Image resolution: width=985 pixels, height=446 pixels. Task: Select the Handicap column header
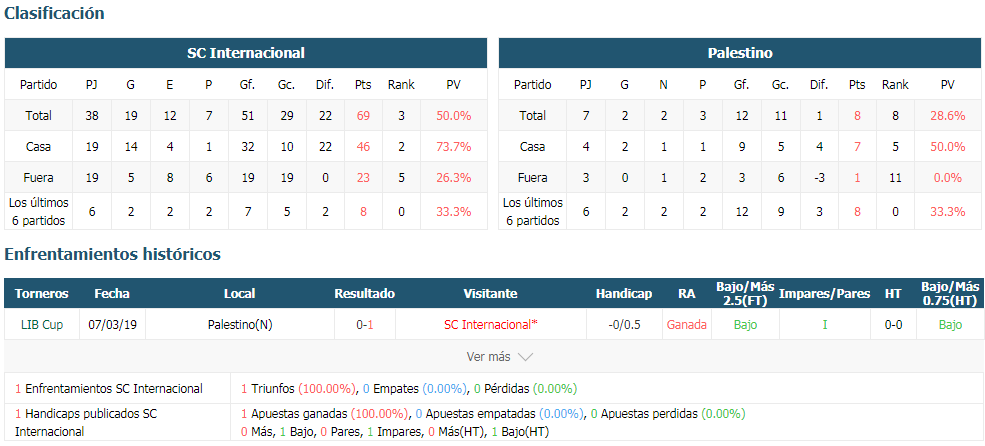coord(624,293)
